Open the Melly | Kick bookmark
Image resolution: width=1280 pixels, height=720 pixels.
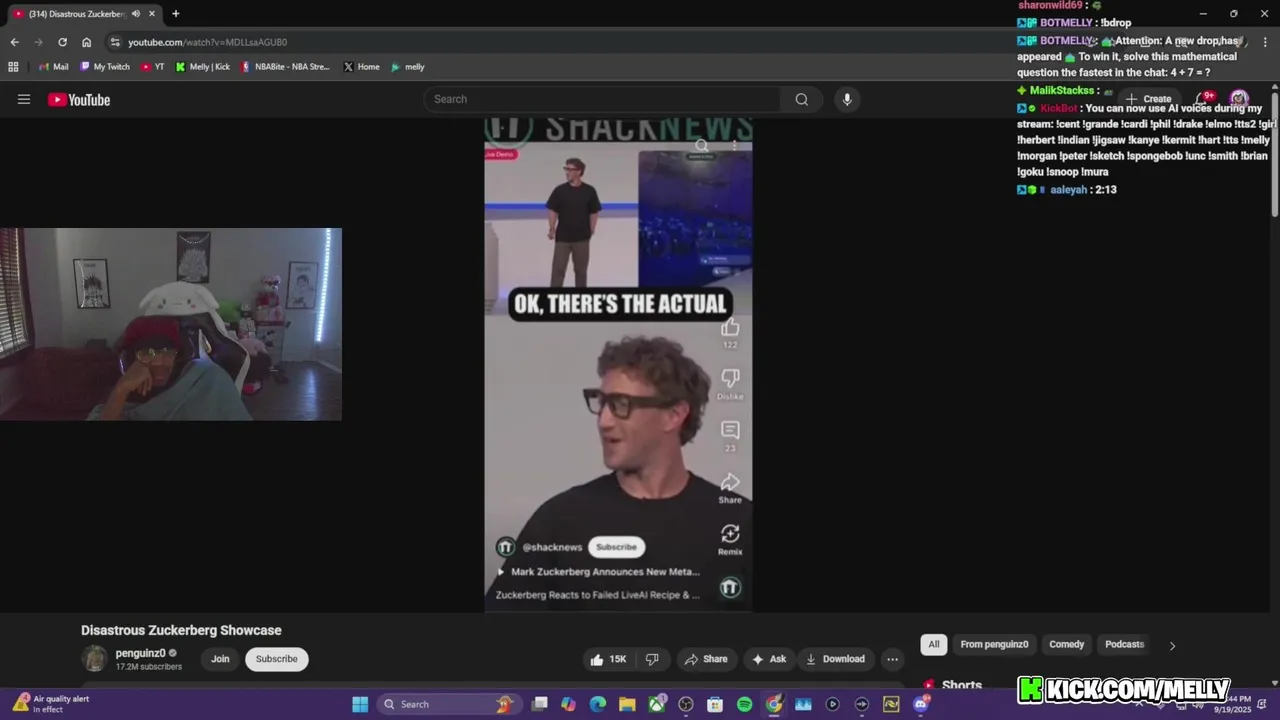coord(203,67)
